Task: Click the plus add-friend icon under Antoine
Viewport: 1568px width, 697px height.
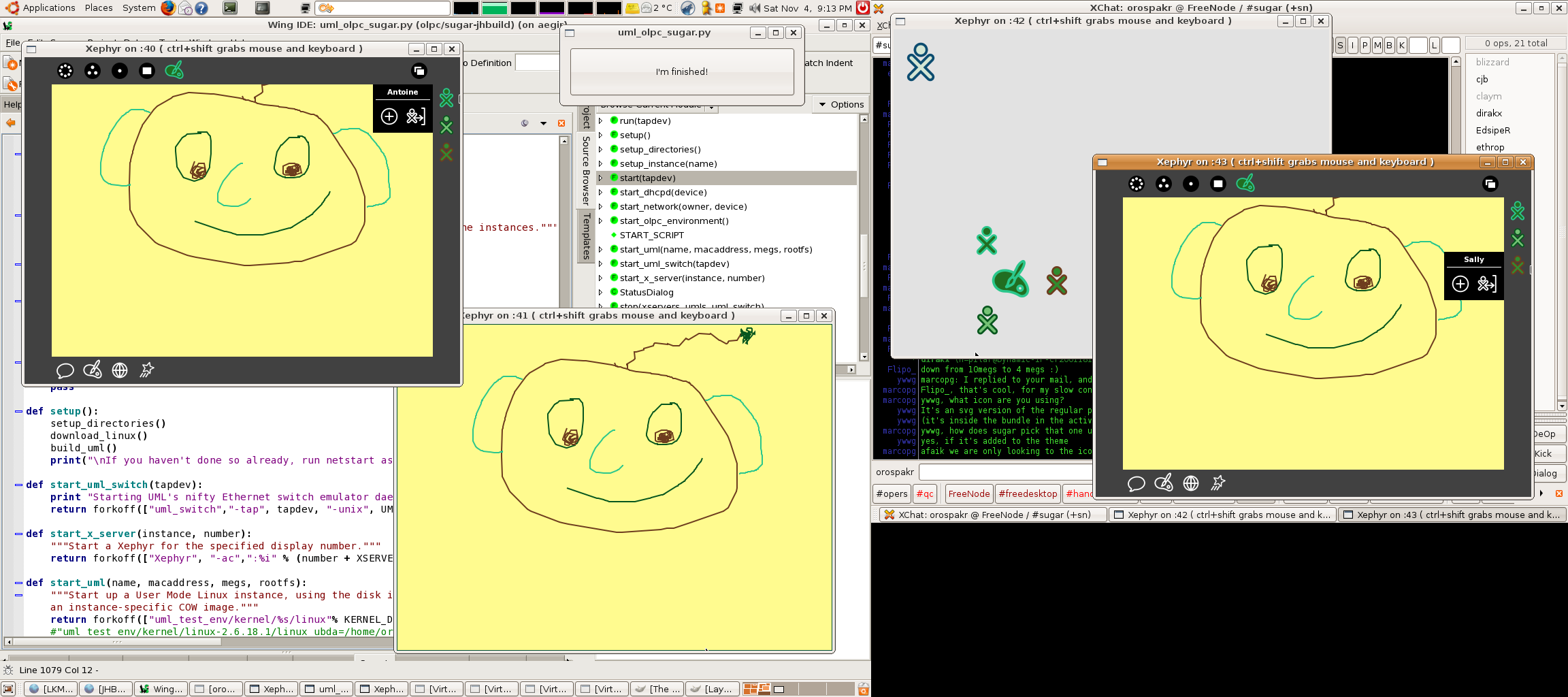Action: click(389, 116)
